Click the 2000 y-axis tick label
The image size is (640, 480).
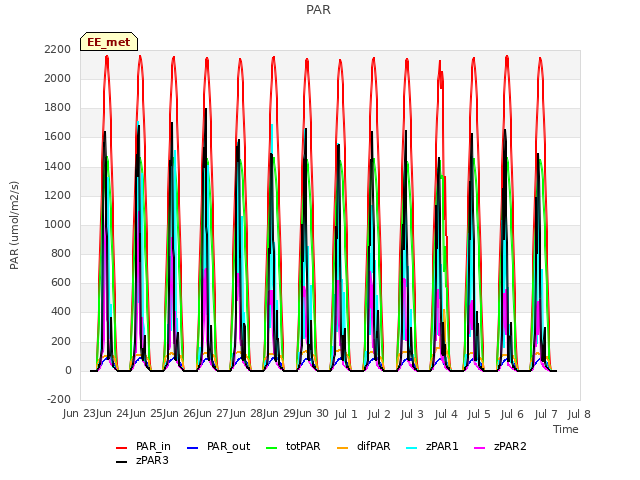point(58,78)
